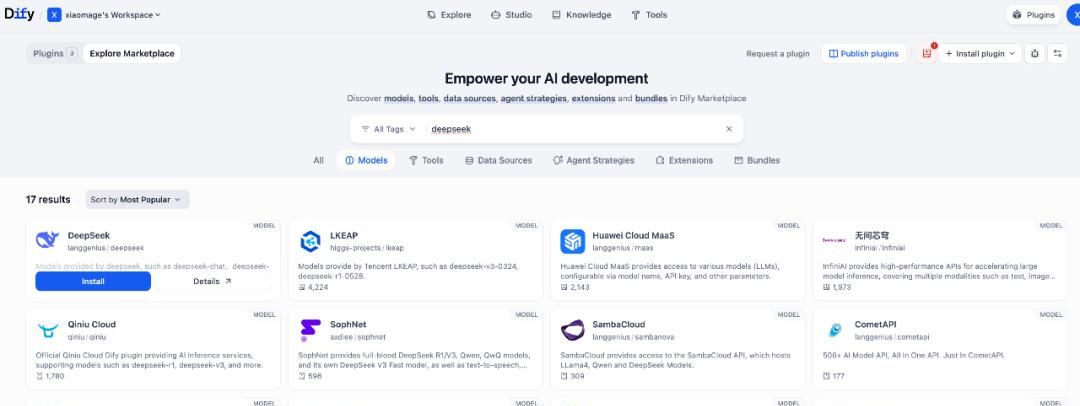Switch to the installed Plugins tab

[54, 53]
